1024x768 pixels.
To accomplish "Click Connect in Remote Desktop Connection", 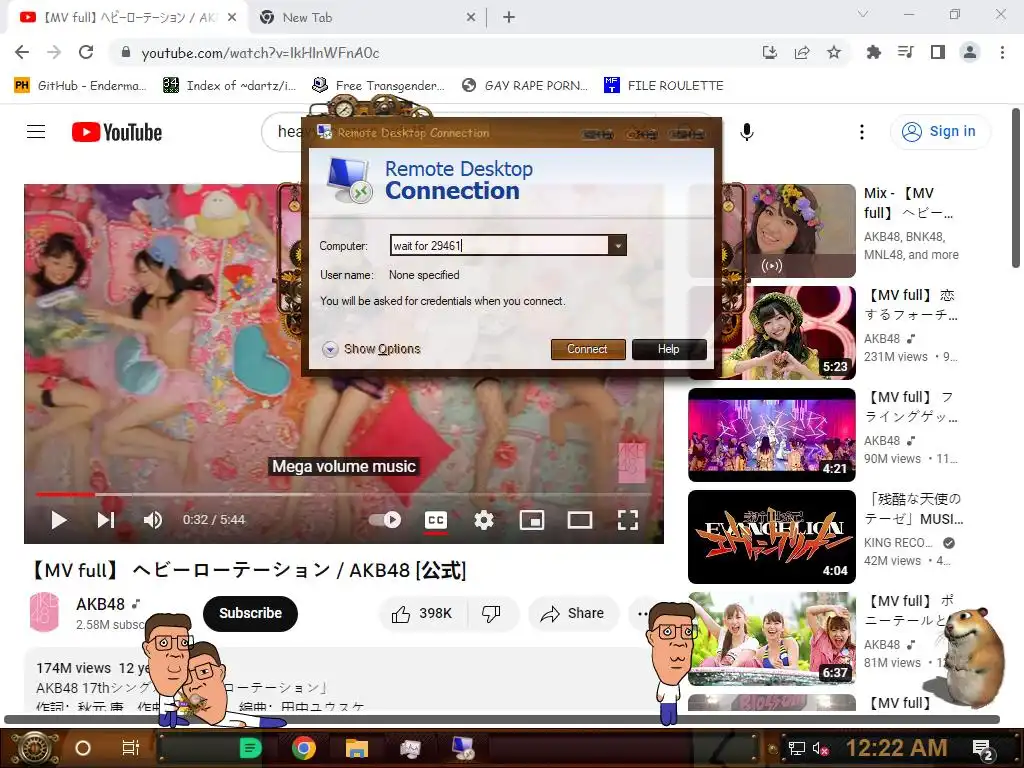I will [587, 349].
